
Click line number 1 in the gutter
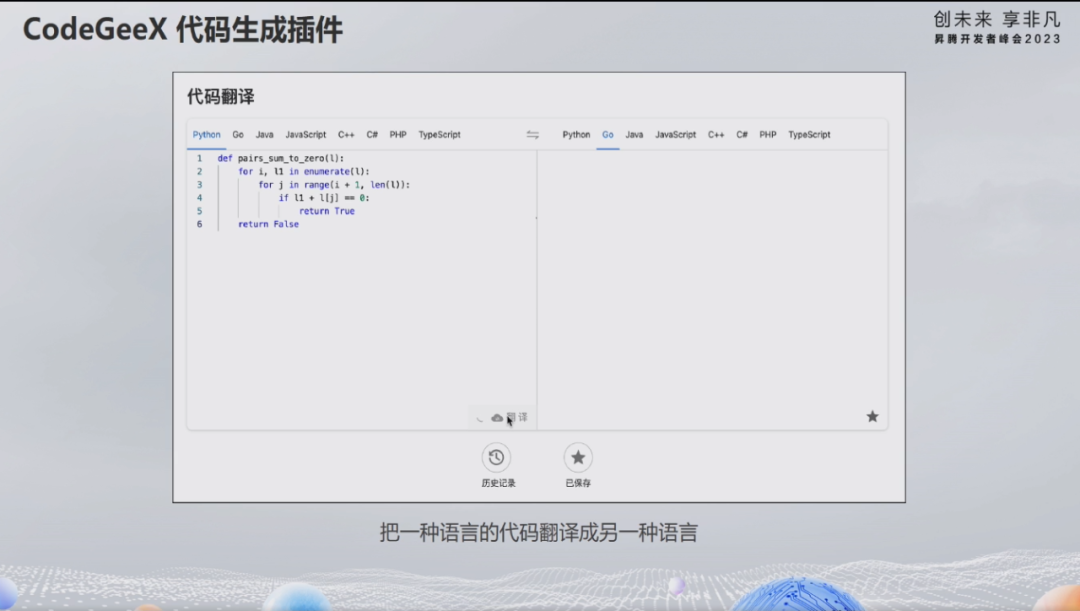point(200,158)
